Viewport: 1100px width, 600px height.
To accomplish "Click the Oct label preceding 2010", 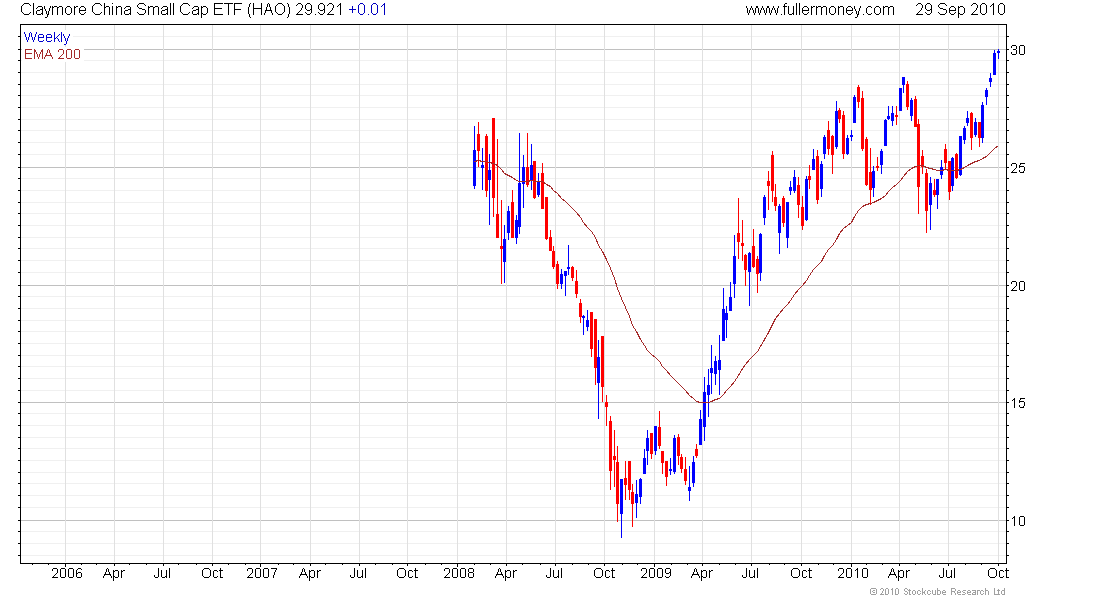I will pos(801,573).
